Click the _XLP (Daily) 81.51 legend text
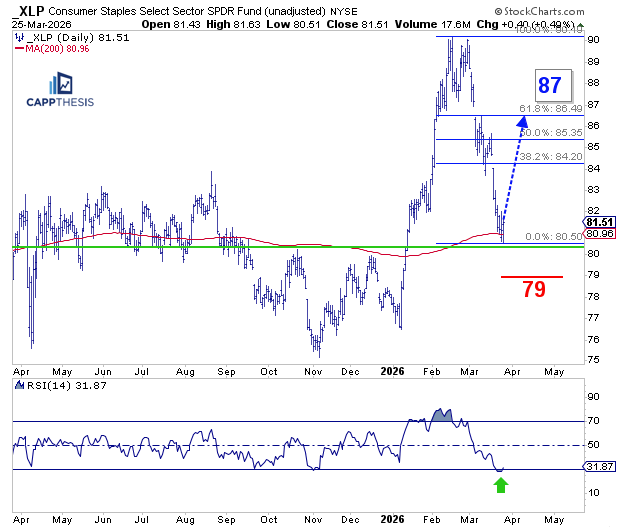The height and width of the screenshot is (529, 625). click(78, 38)
